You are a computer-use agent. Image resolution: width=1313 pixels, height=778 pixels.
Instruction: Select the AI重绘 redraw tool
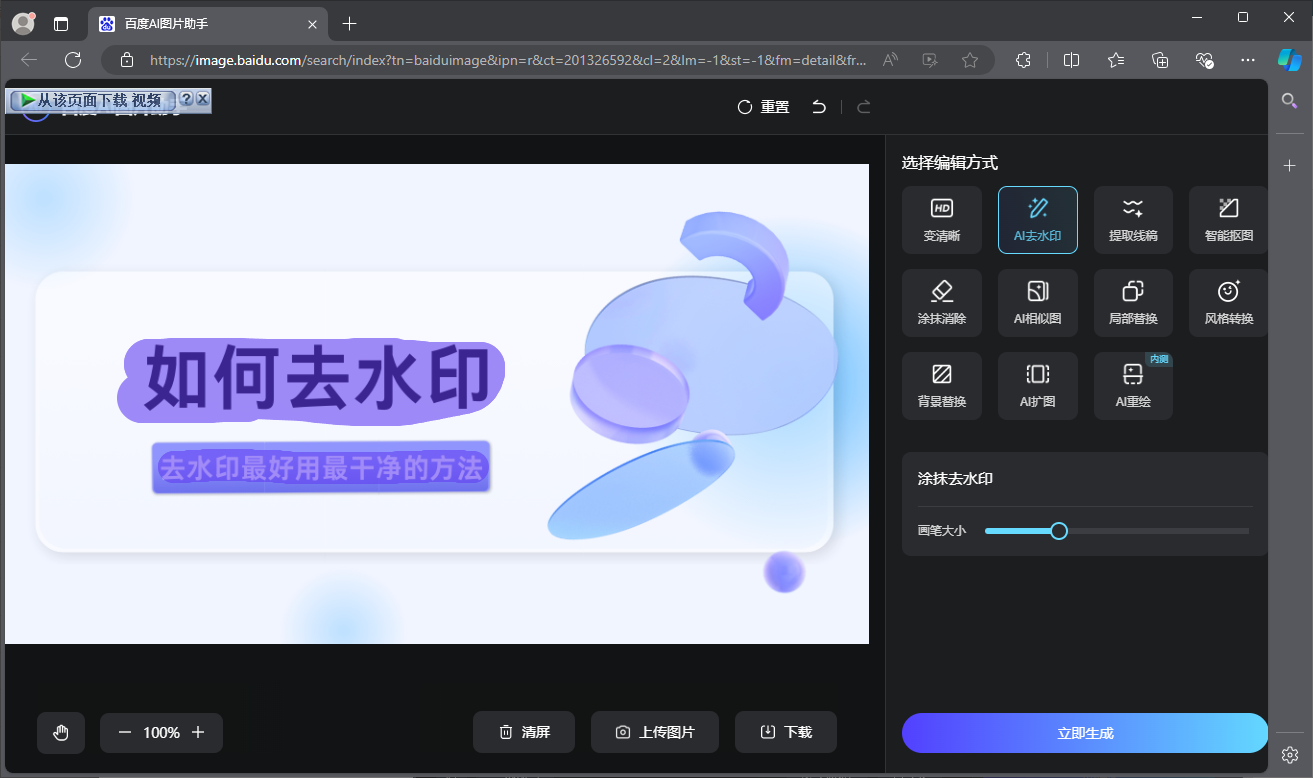[x=1131, y=385]
